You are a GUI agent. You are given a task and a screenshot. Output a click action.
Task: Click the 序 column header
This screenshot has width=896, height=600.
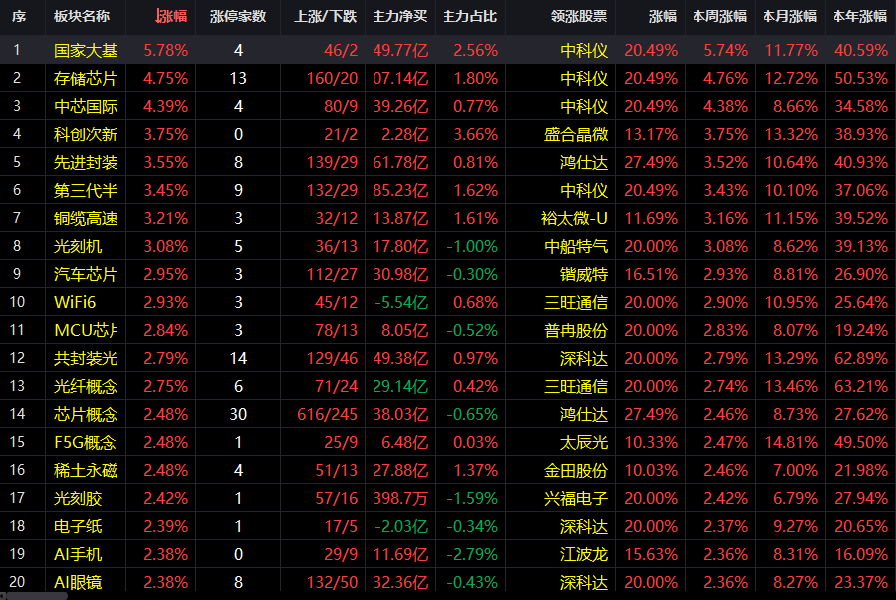(x=19, y=17)
